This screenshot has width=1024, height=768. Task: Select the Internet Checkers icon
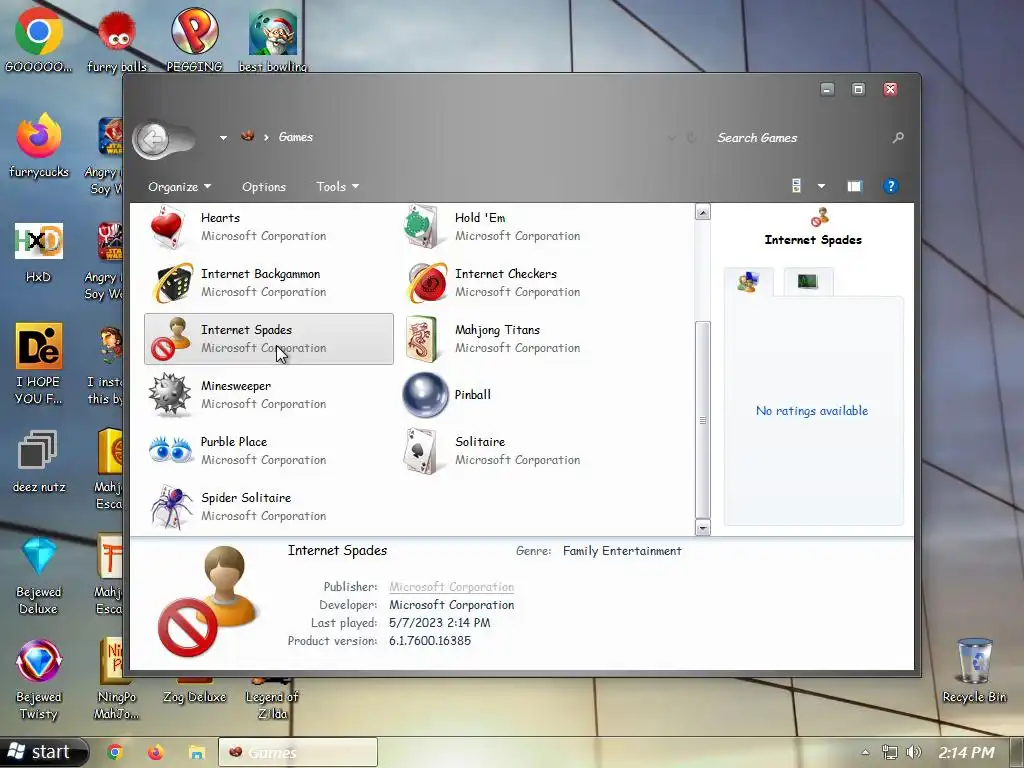426,283
